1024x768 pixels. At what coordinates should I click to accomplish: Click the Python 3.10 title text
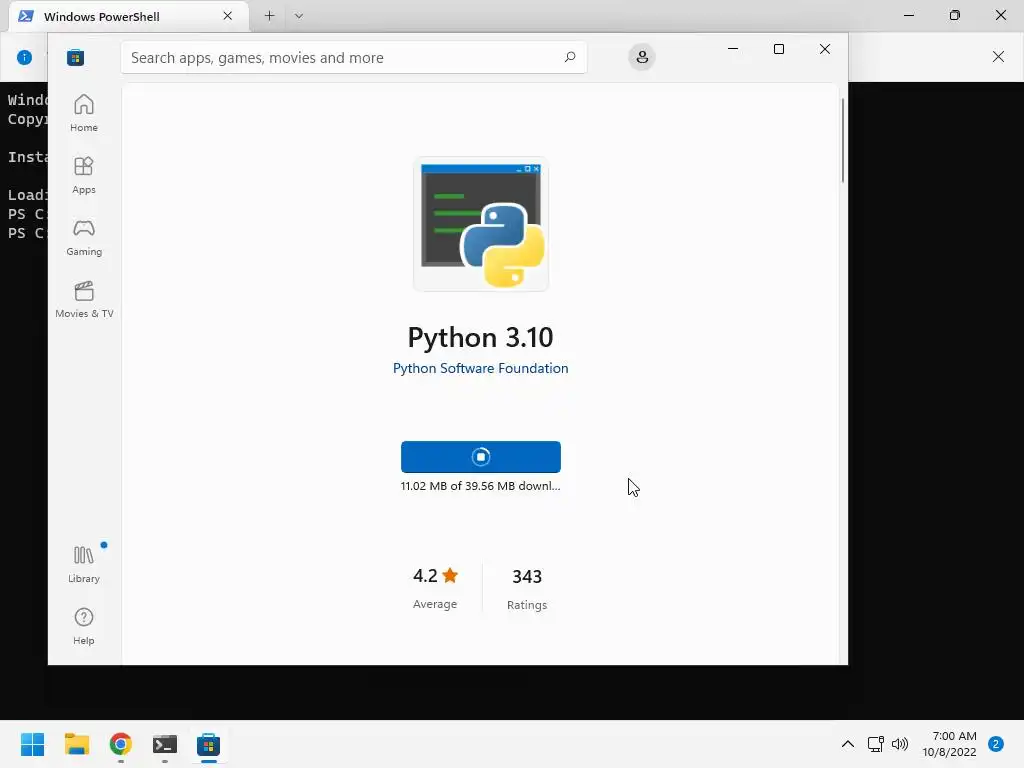(x=481, y=338)
